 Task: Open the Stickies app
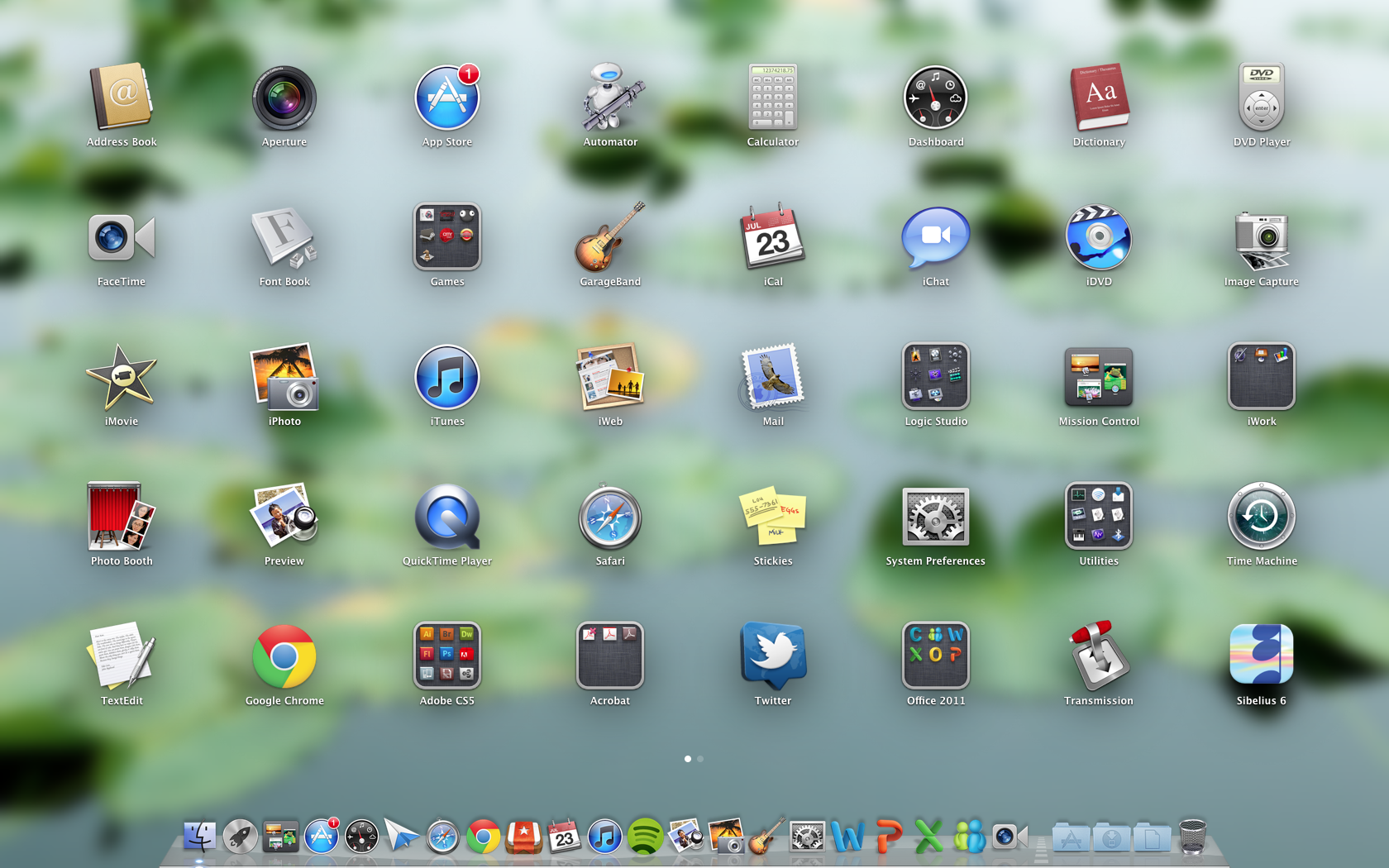point(773,517)
